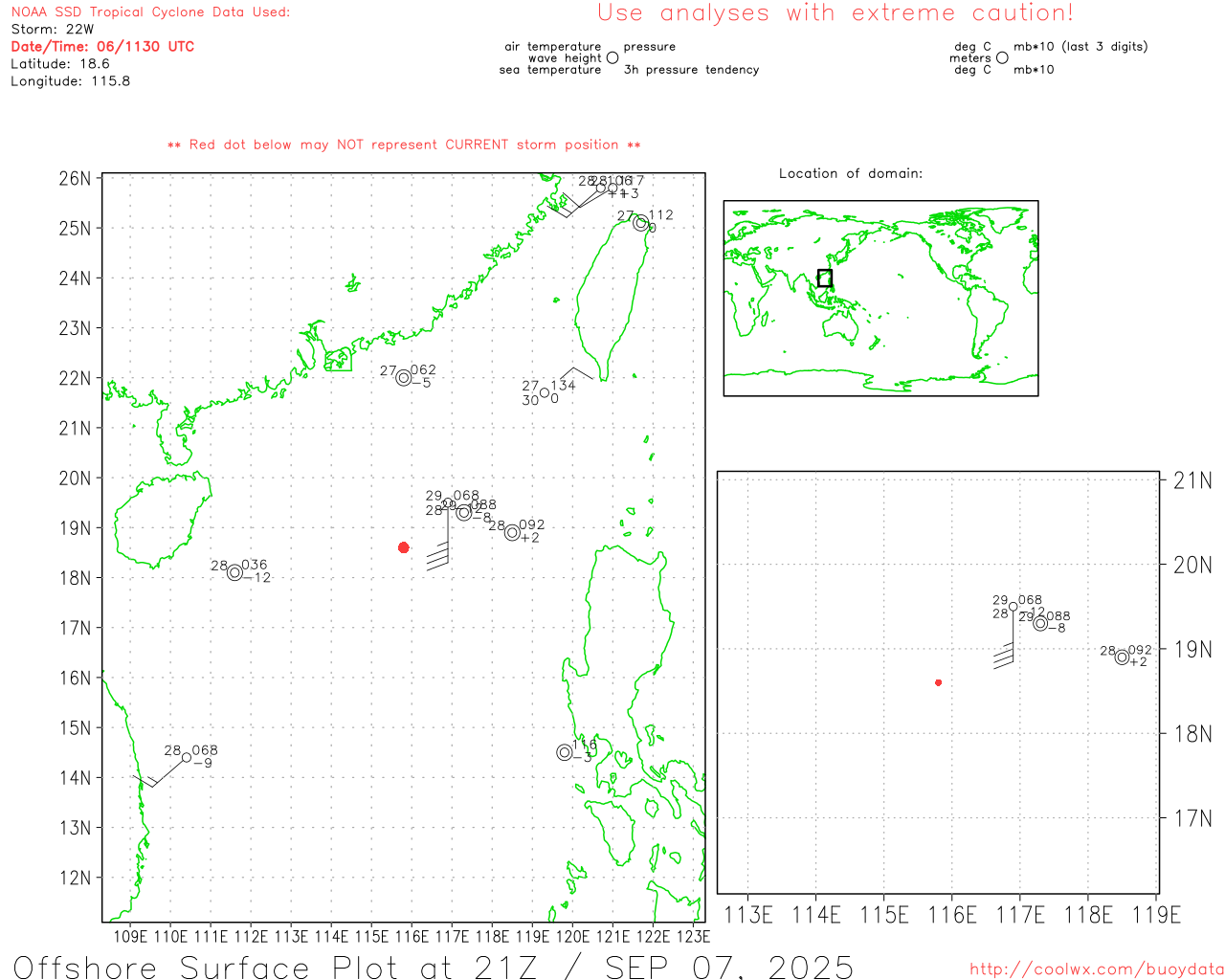Click the world locator map thumbnail
Screen dimensions: 1225x980
point(880,299)
